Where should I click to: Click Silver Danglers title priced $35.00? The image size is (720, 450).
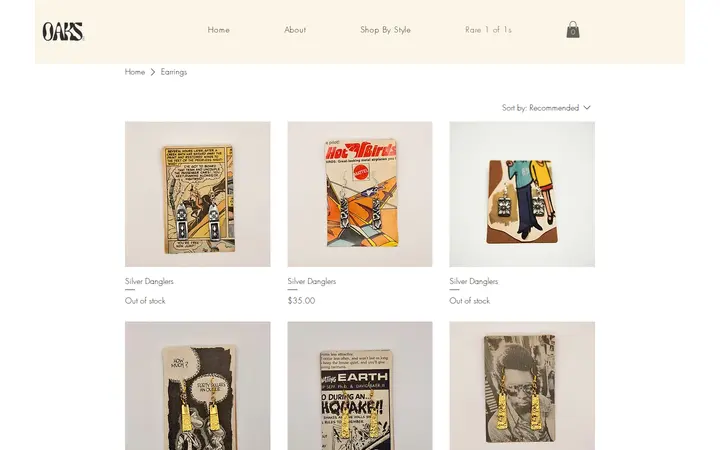point(312,281)
